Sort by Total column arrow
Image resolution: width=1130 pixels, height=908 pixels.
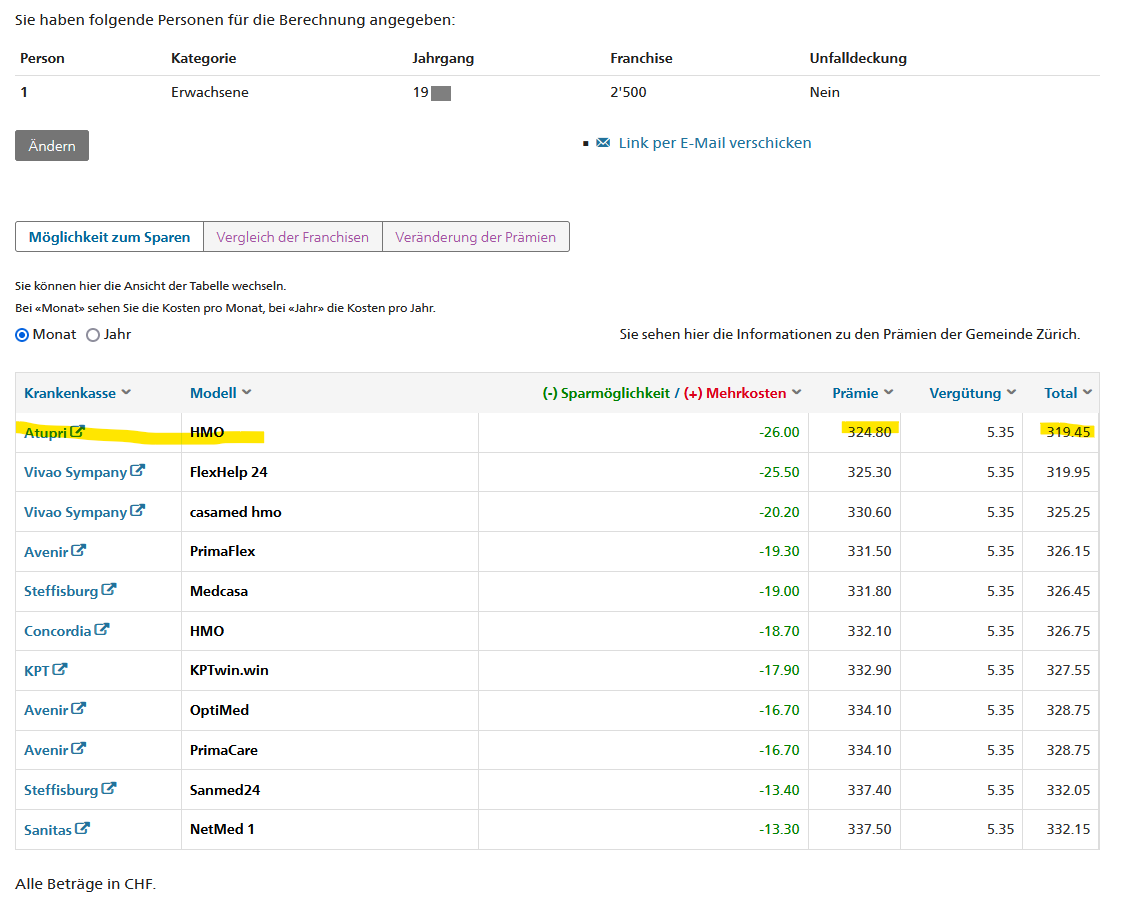1087,392
